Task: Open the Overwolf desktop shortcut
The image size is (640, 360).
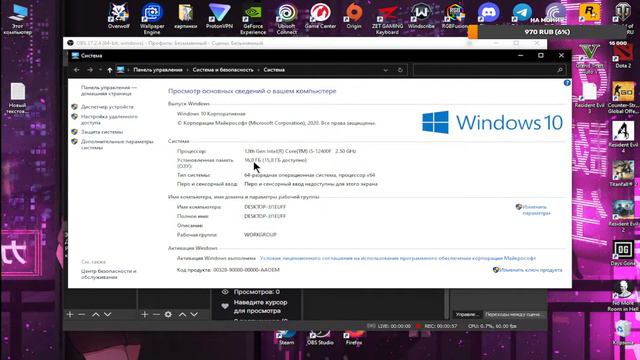Action: (119, 16)
